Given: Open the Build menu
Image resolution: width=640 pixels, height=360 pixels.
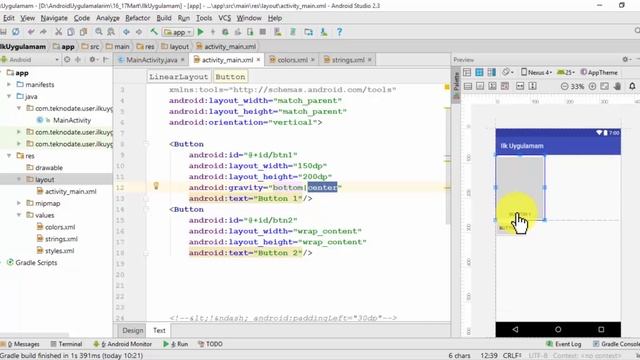Looking at the screenshot, I should coord(164,18).
